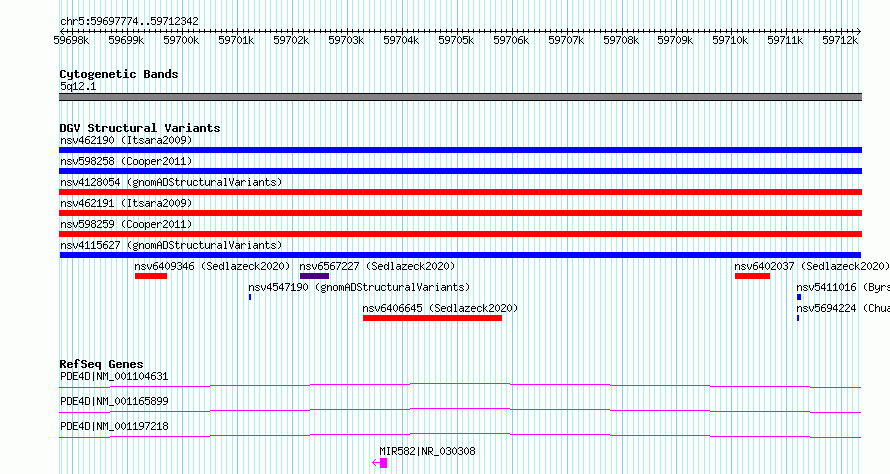Click the 59710k ruler tick label
This screenshot has width=890, height=474.
click(731, 40)
